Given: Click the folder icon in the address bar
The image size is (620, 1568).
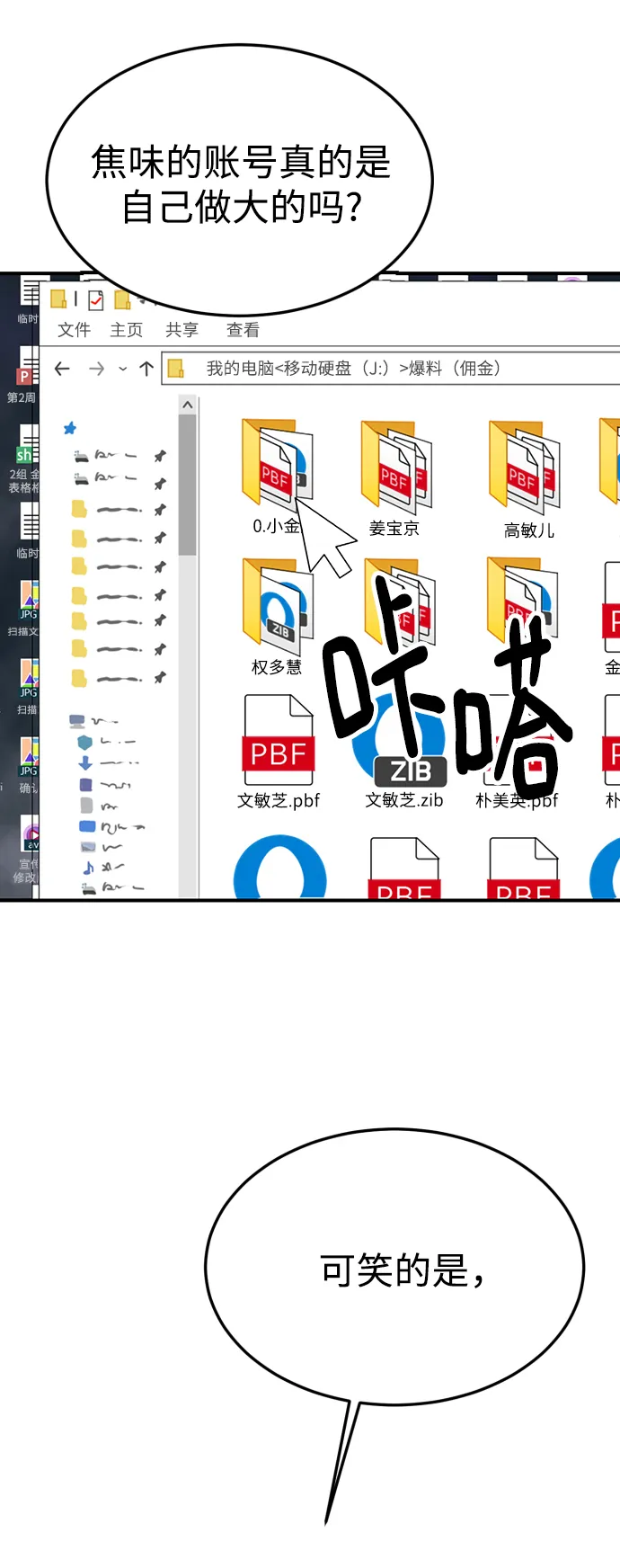Looking at the screenshot, I should [176, 369].
